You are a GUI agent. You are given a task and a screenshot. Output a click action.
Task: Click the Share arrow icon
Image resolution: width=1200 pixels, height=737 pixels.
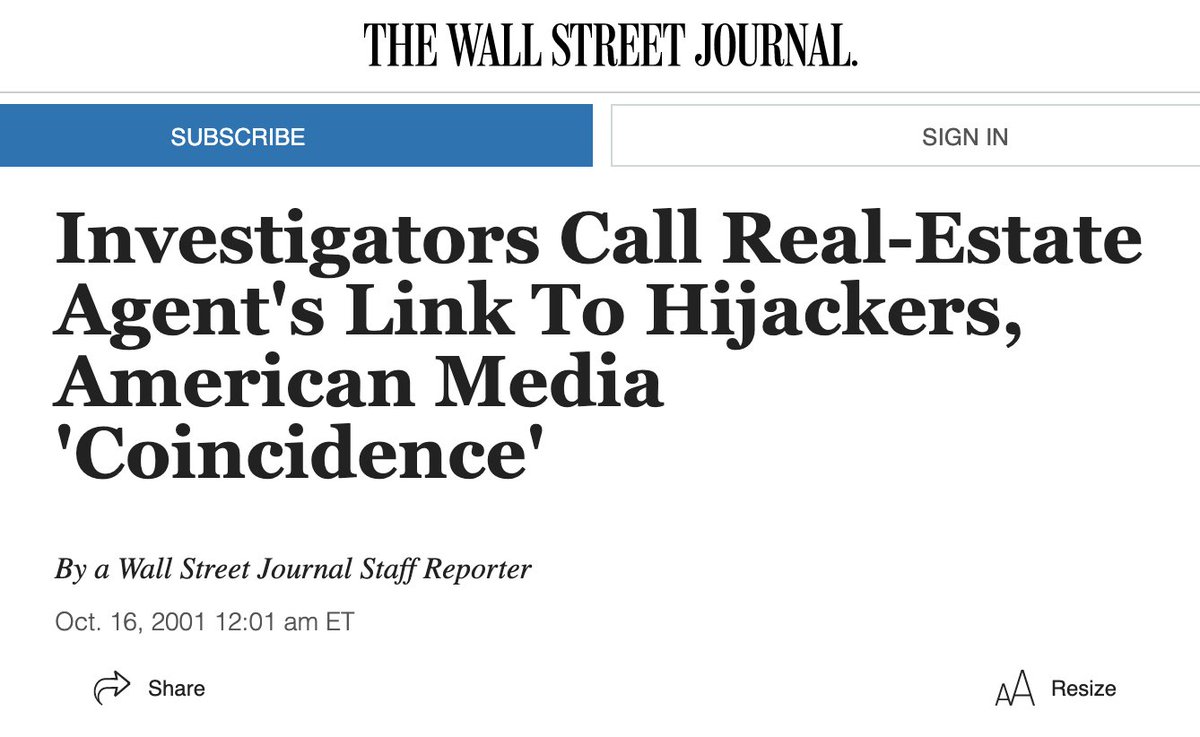112,688
